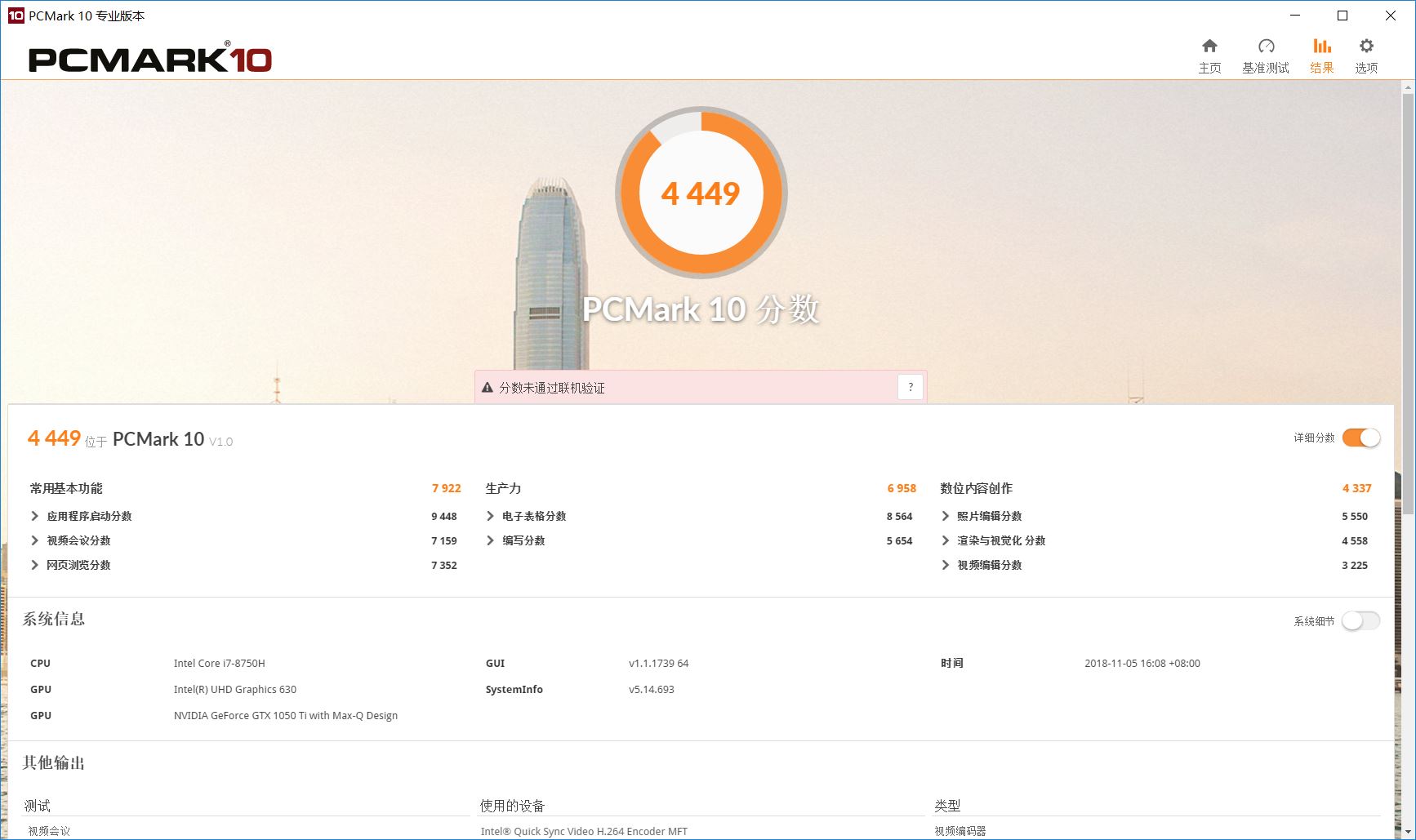
Task: Click the 测试 column header
Action: pyautogui.click(x=37, y=806)
